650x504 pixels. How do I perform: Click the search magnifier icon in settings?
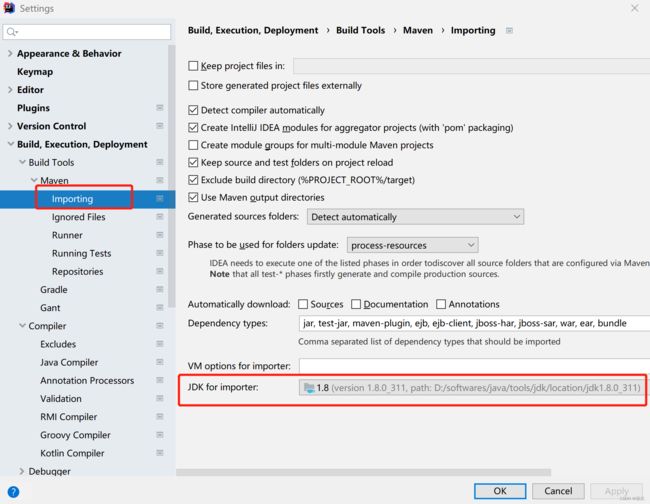(x=12, y=32)
